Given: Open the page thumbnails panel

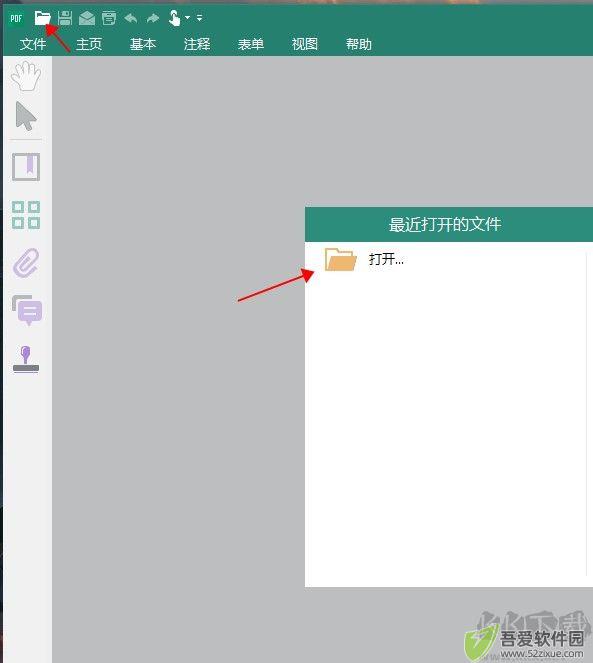Looking at the screenshot, I should pos(26,215).
